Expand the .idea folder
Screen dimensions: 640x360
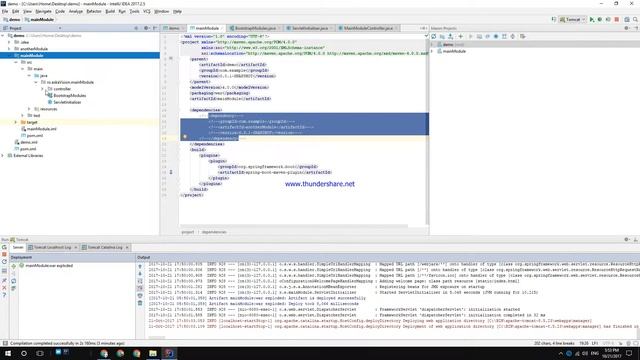coord(9,42)
